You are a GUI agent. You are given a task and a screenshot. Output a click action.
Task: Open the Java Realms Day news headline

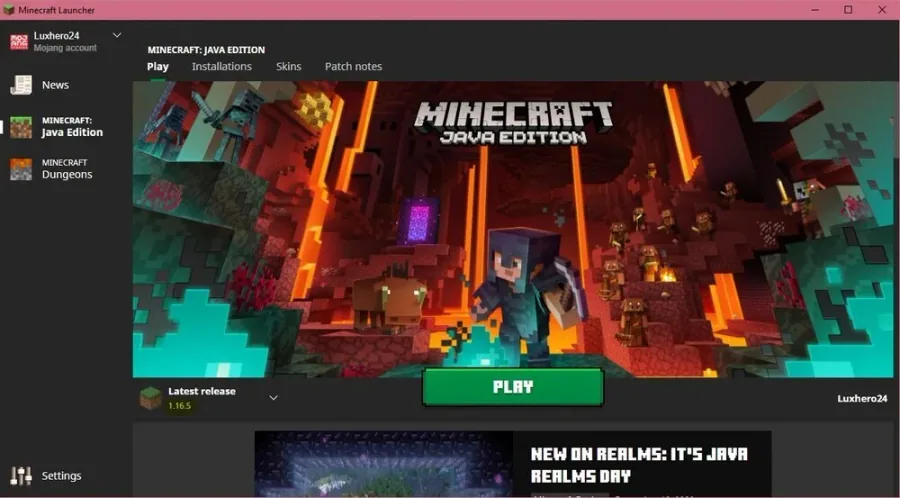[639, 465]
